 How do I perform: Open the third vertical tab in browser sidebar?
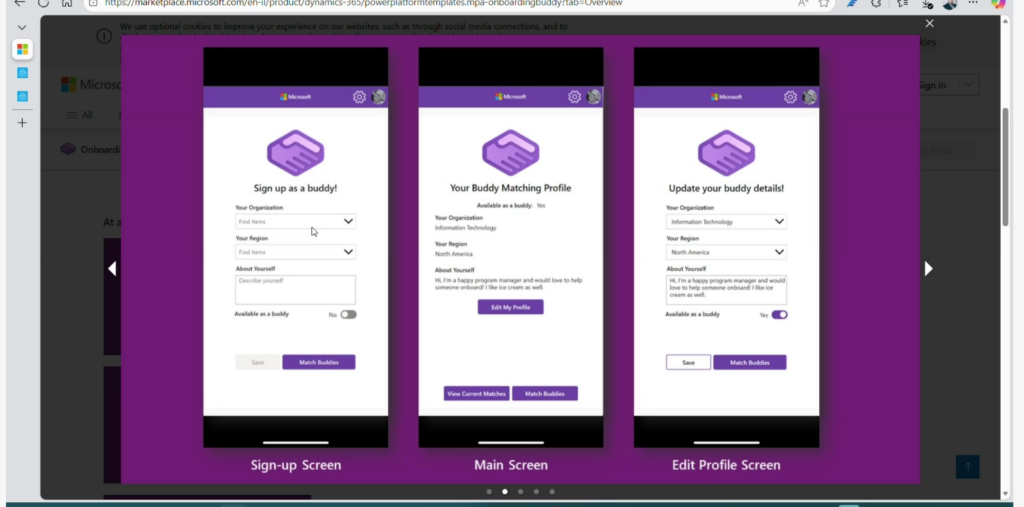coord(22,96)
